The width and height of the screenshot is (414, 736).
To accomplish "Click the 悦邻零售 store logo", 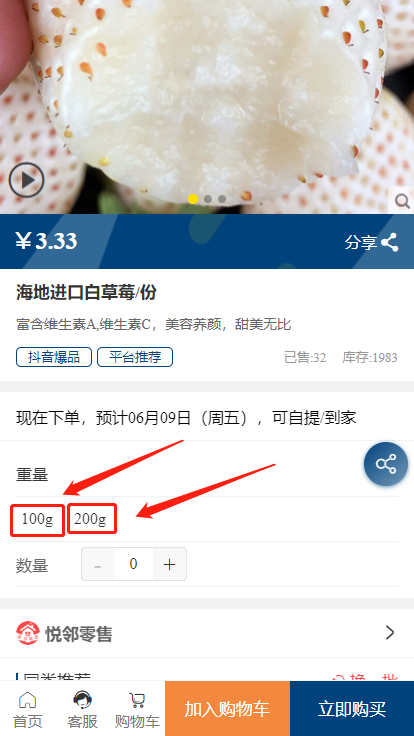I will click(x=28, y=633).
